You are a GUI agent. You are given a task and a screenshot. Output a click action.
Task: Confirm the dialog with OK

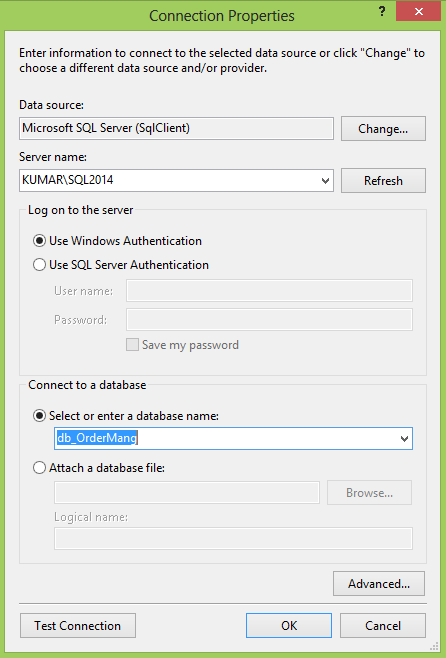point(289,626)
